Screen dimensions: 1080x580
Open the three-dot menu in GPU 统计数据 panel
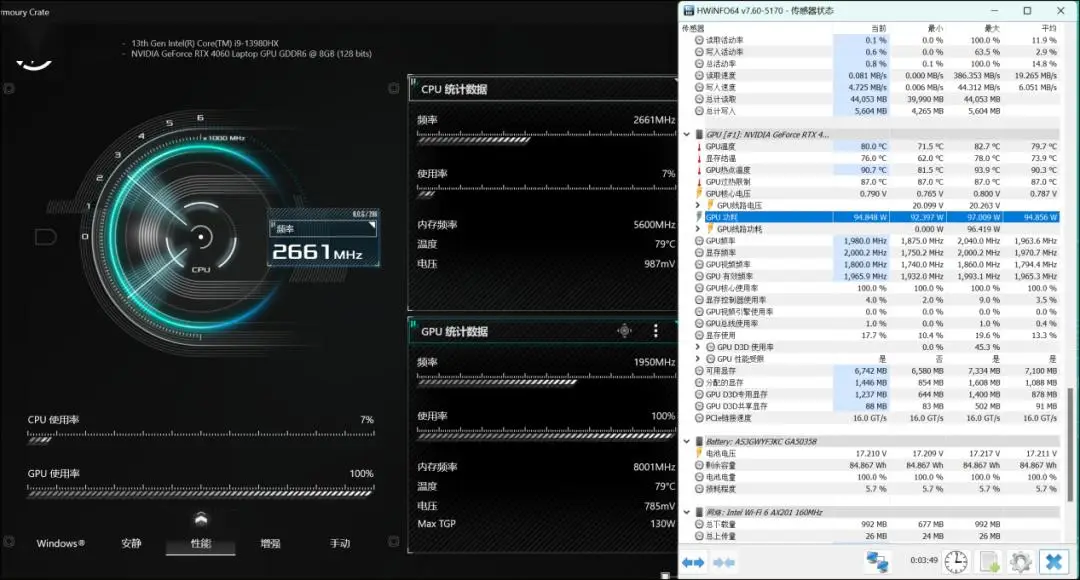656,331
